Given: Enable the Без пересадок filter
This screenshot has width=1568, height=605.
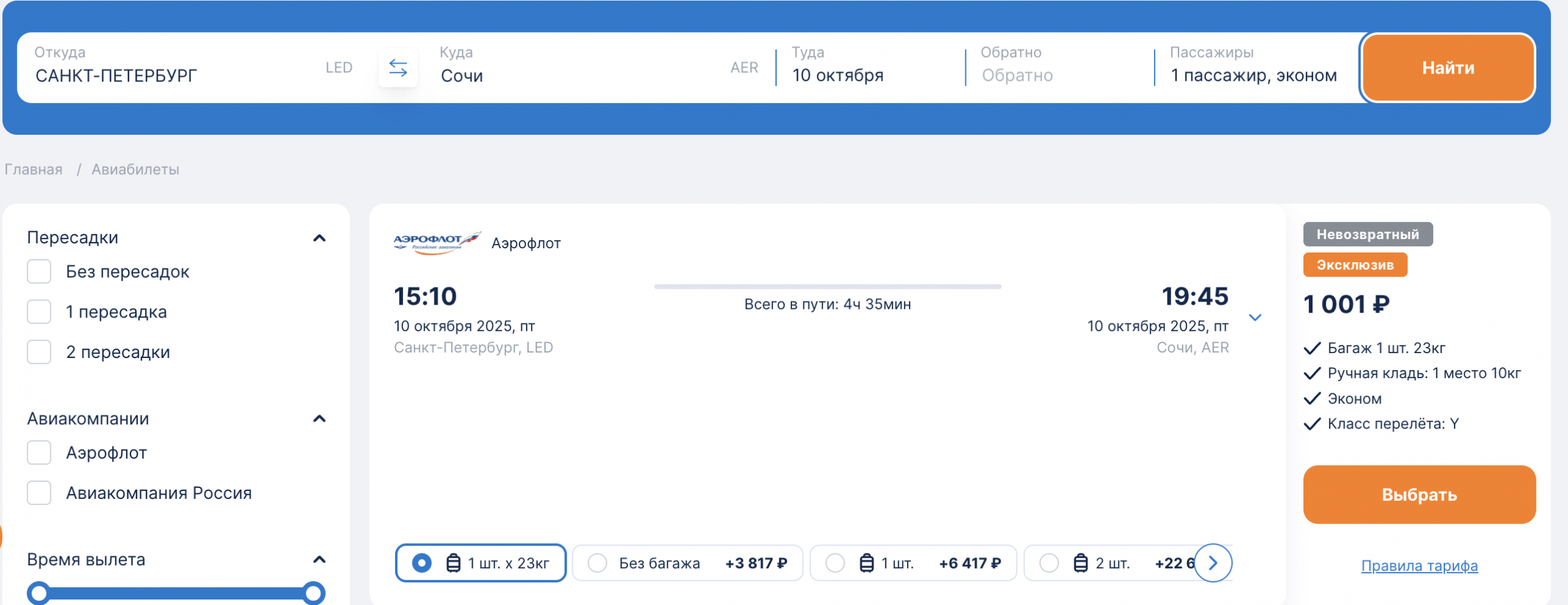Looking at the screenshot, I should [39, 272].
